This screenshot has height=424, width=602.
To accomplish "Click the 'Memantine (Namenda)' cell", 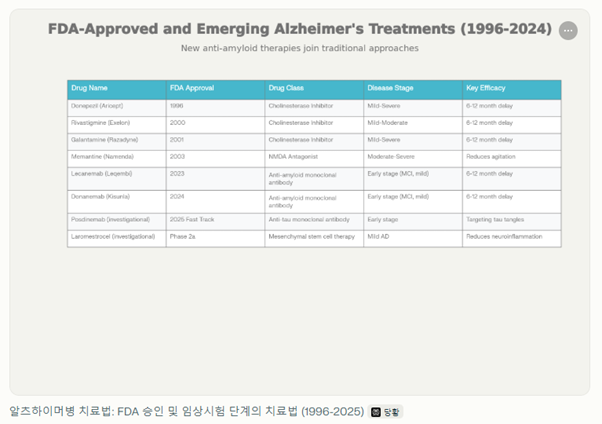I will coord(117,159).
